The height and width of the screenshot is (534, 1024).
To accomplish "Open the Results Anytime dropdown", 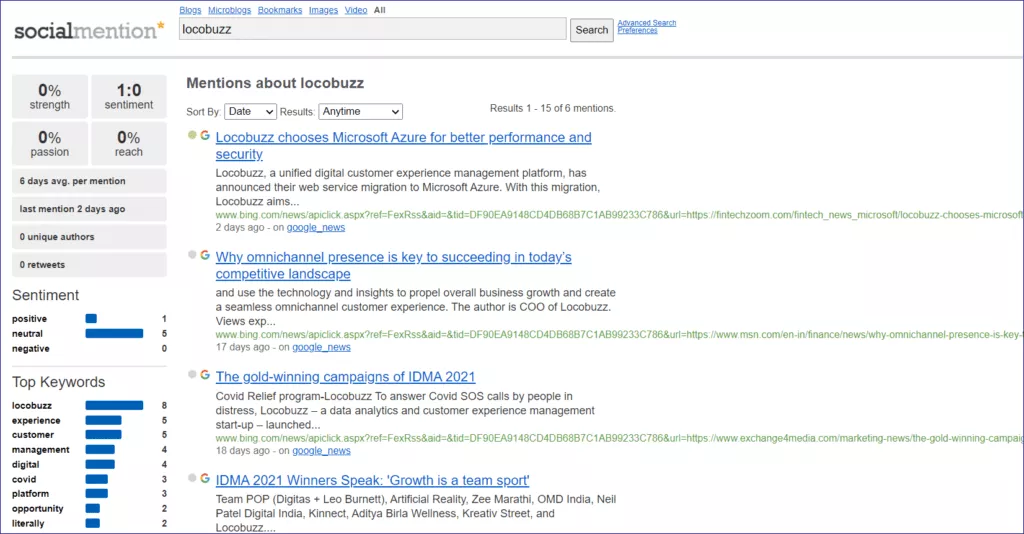I will [361, 112].
